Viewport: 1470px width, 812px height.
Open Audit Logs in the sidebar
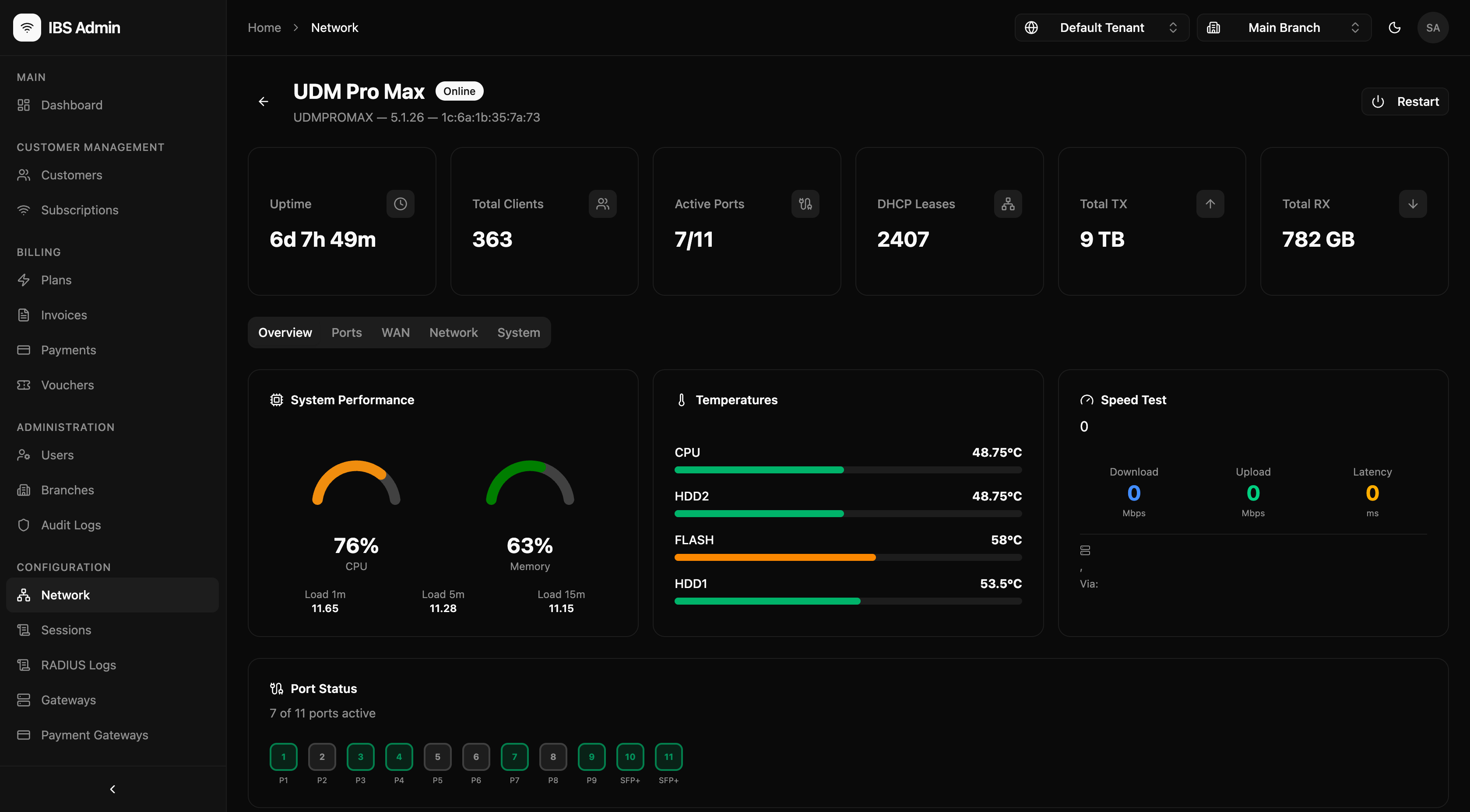point(113,525)
